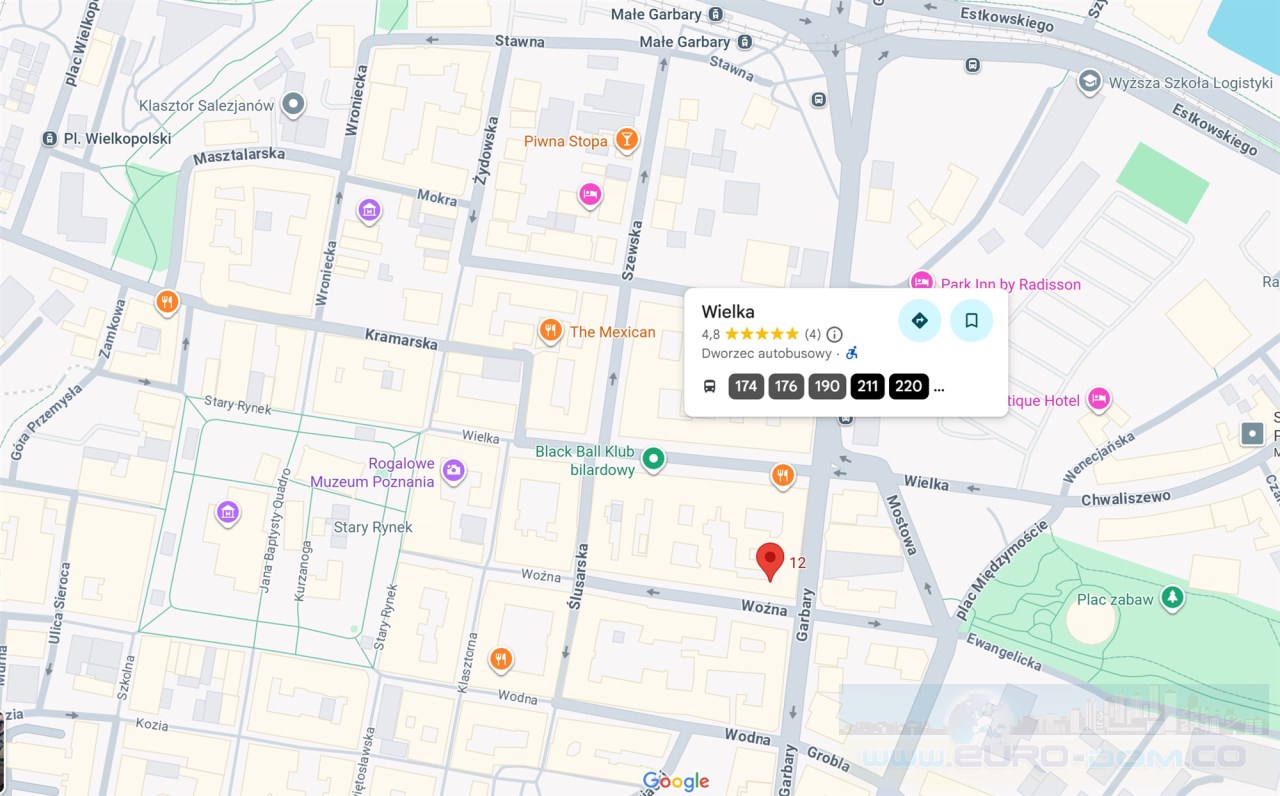Viewport: 1280px width, 796px height.
Task: Click the bus icon before route 174
Action: 709,387
